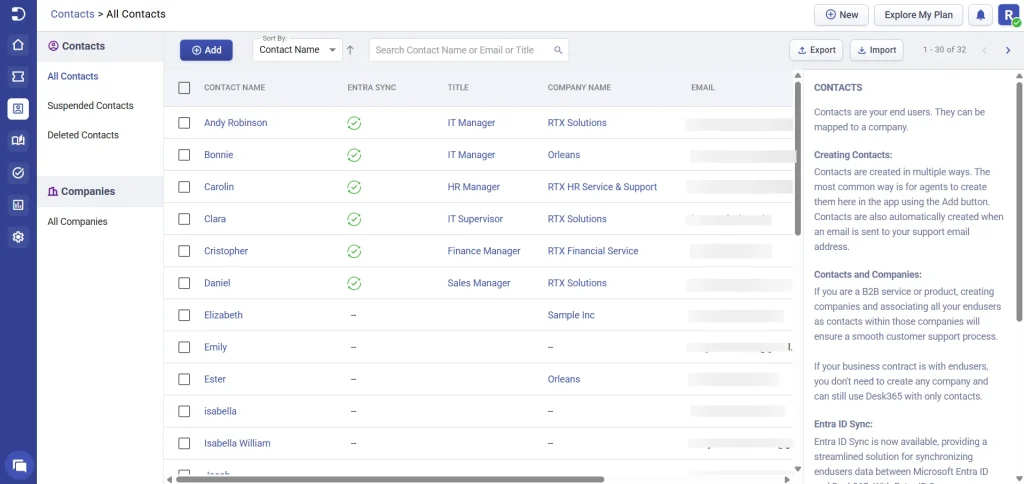Click Explore My Plan button
Viewport: 1024px width, 484px height.
coord(918,15)
